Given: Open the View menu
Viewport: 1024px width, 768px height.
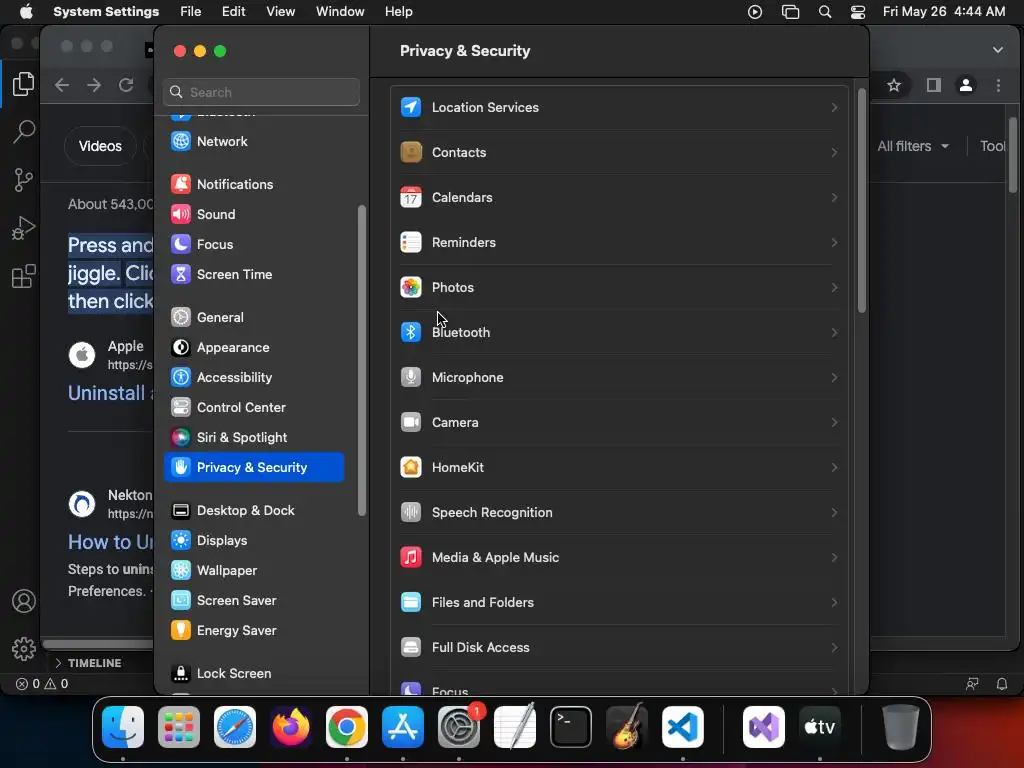Looking at the screenshot, I should (280, 12).
